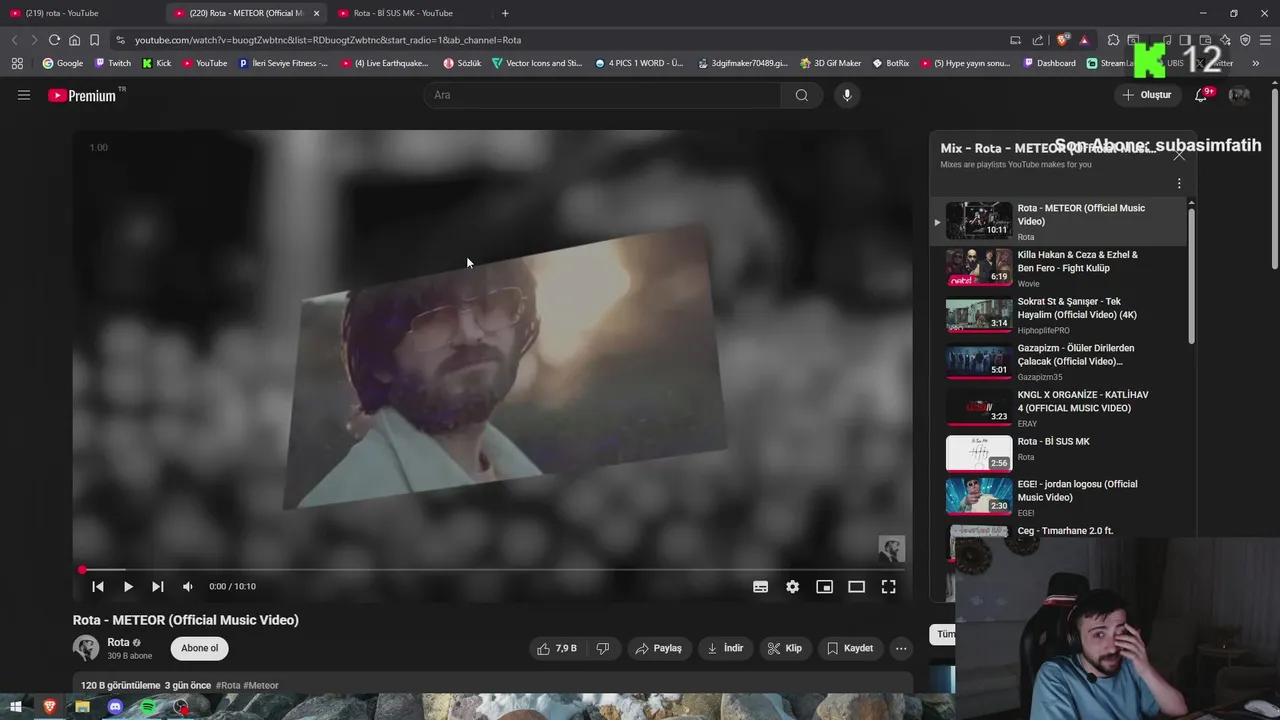
Task: Switch to the (219) rota - YouTube tab
Action: (80, 13)
